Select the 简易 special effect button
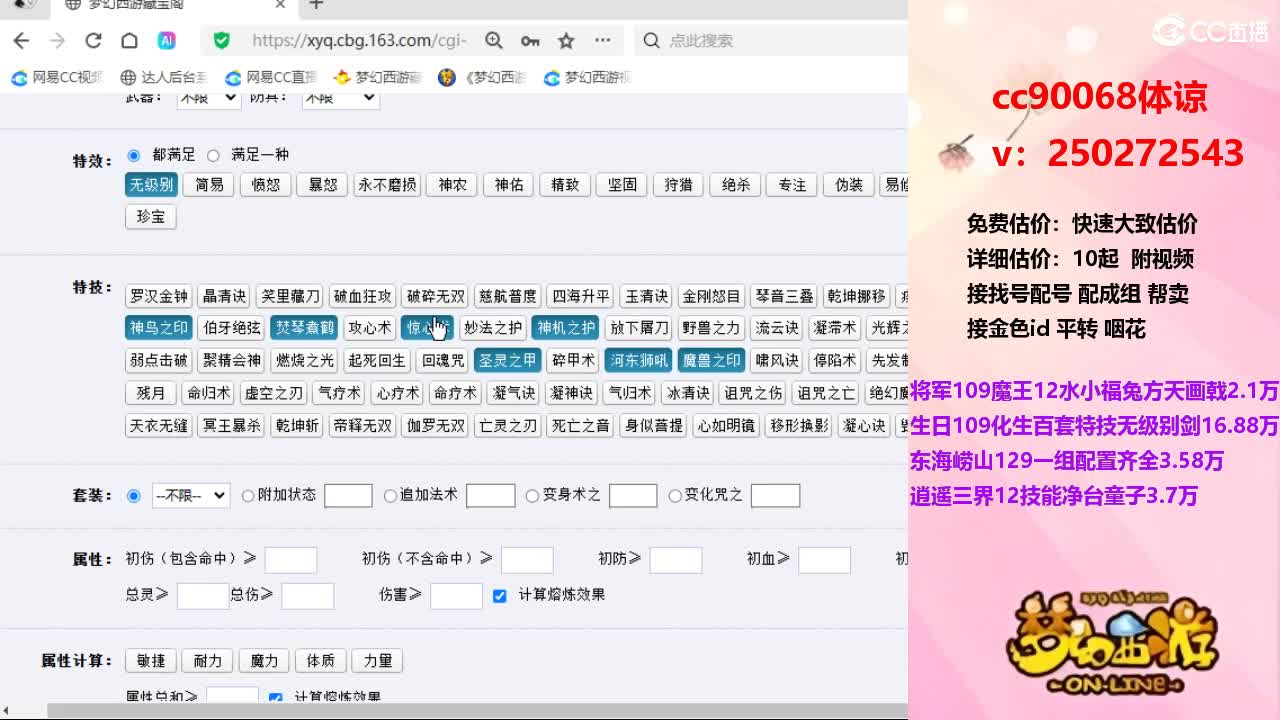 tap(210, 185)
